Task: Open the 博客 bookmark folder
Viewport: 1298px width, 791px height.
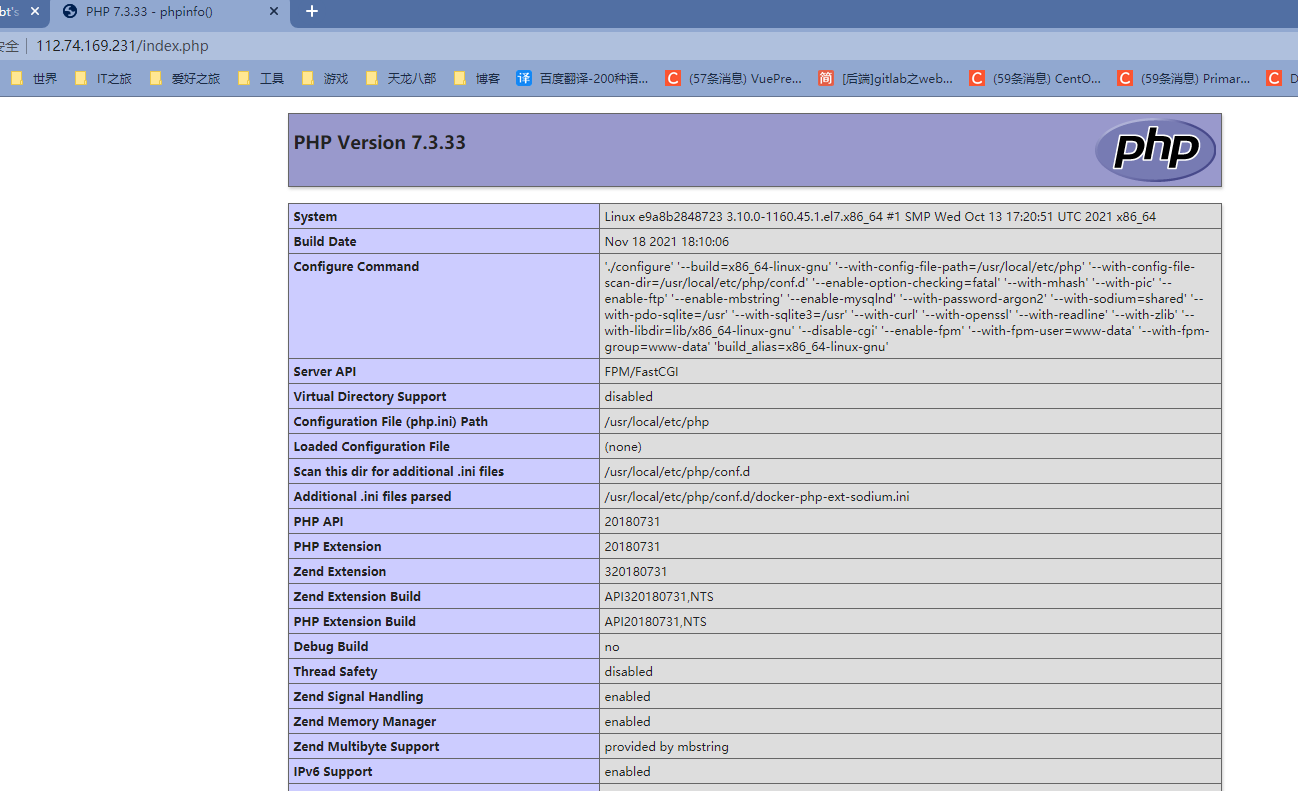Action: click(477, 78)
